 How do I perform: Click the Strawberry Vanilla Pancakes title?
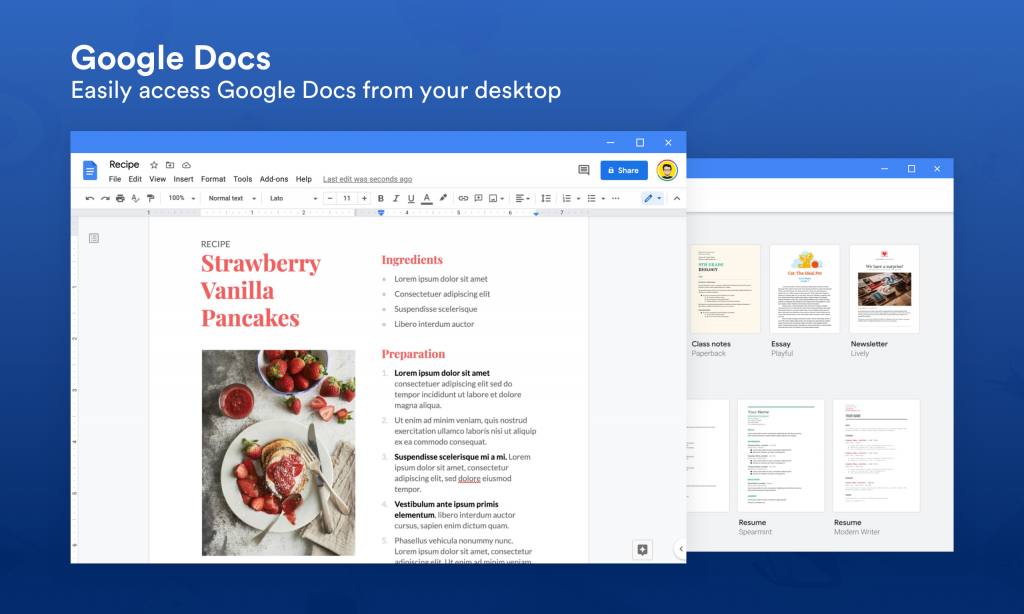pos(261,291)
